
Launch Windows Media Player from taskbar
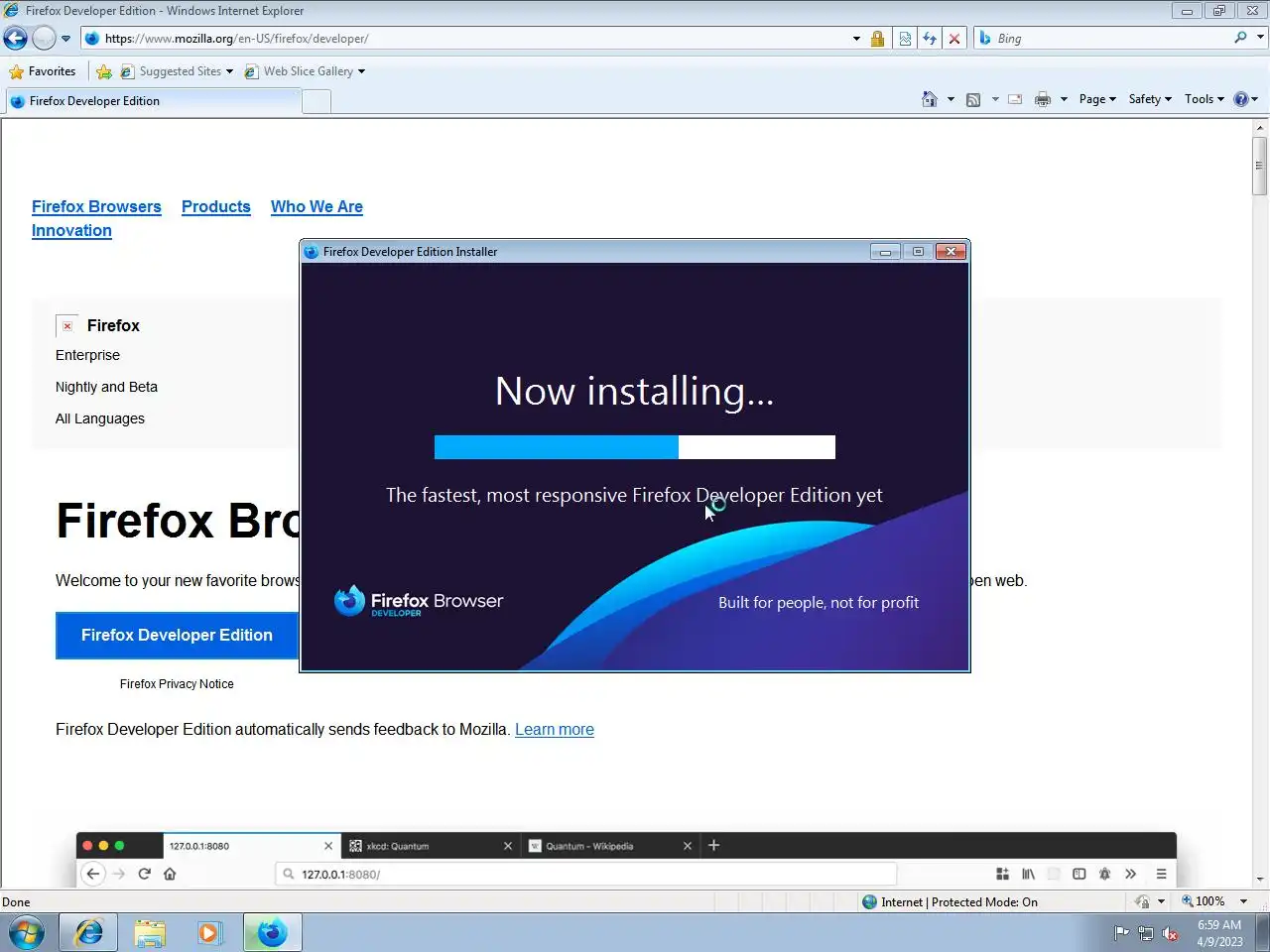coord(208,933)
